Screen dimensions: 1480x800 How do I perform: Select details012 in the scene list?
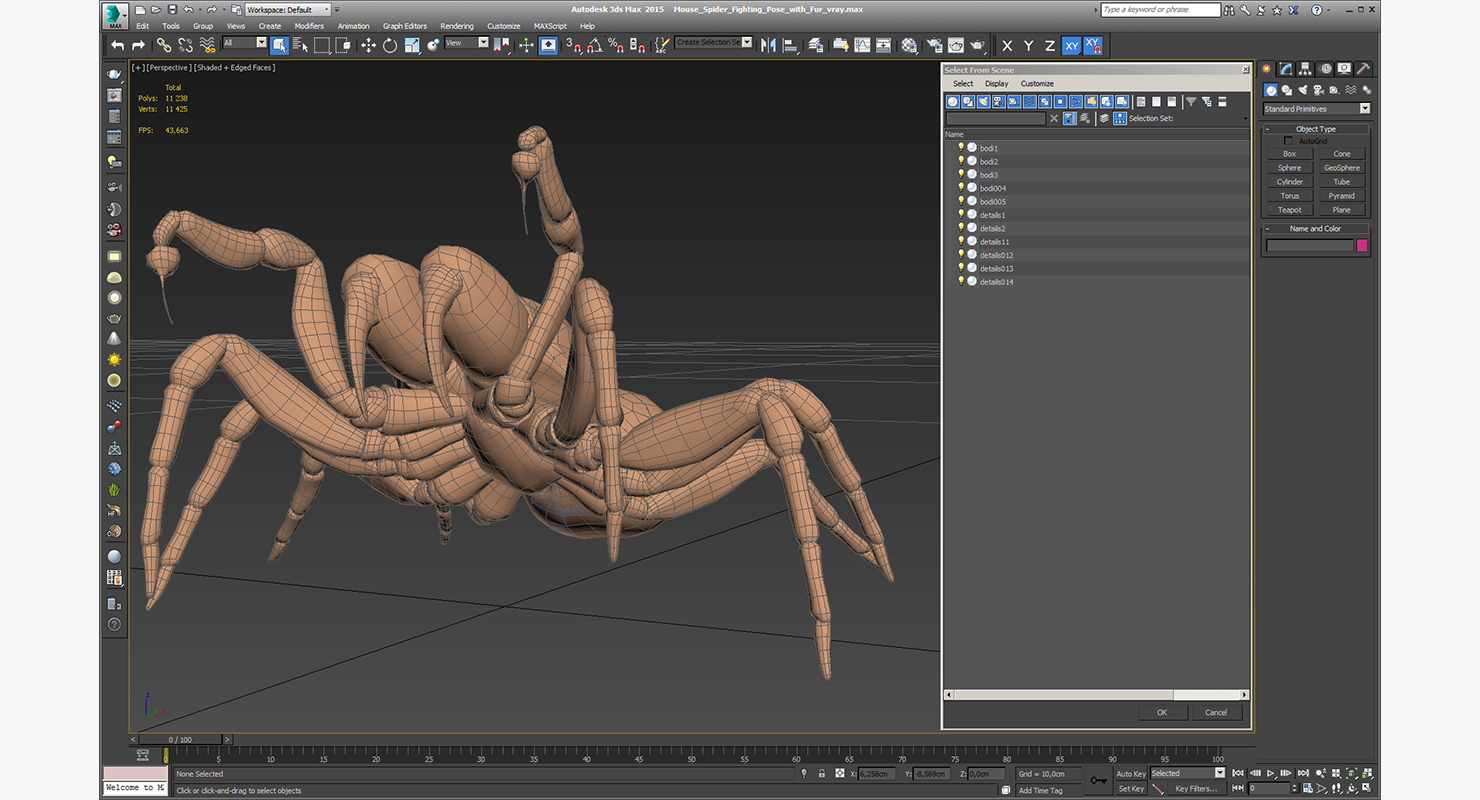[996, 255]
